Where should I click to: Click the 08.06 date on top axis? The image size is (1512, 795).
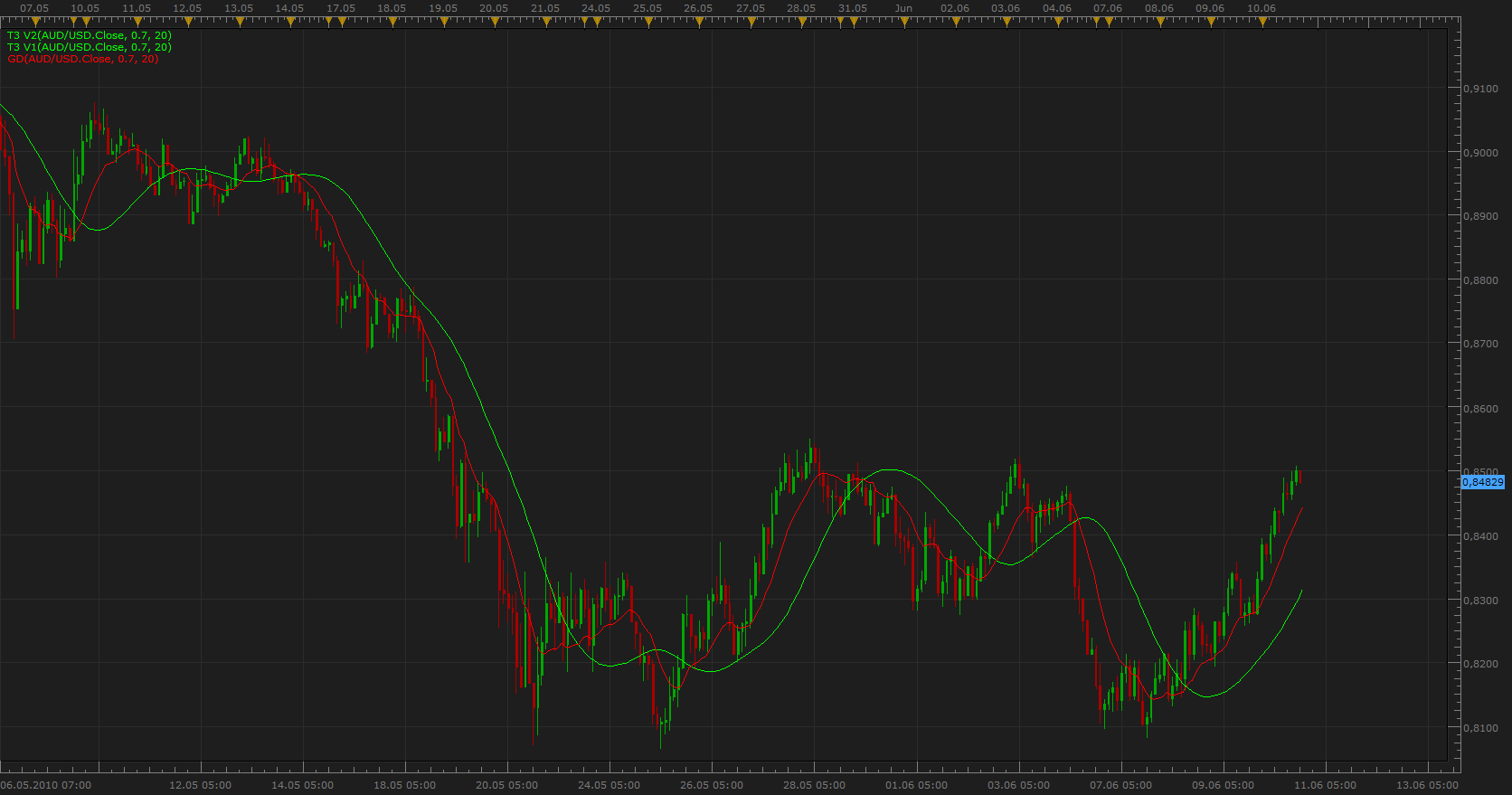1159,8
